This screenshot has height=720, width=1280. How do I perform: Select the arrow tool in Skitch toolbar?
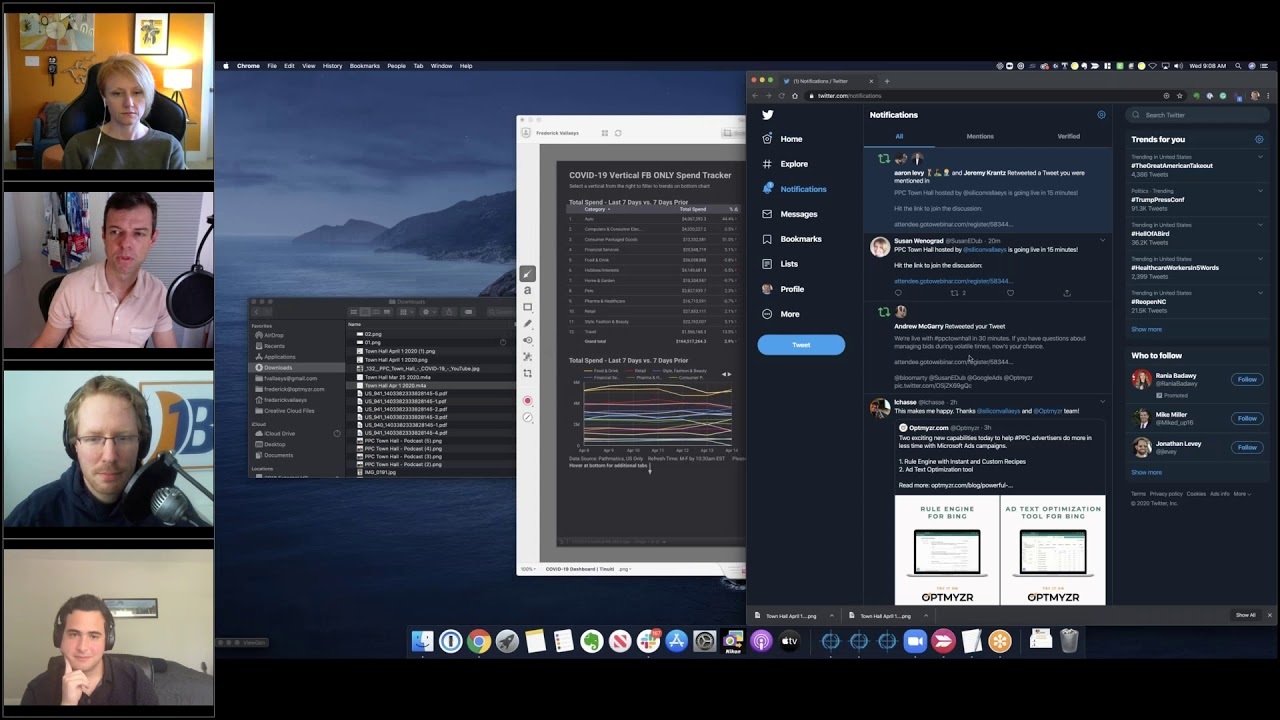528,274
